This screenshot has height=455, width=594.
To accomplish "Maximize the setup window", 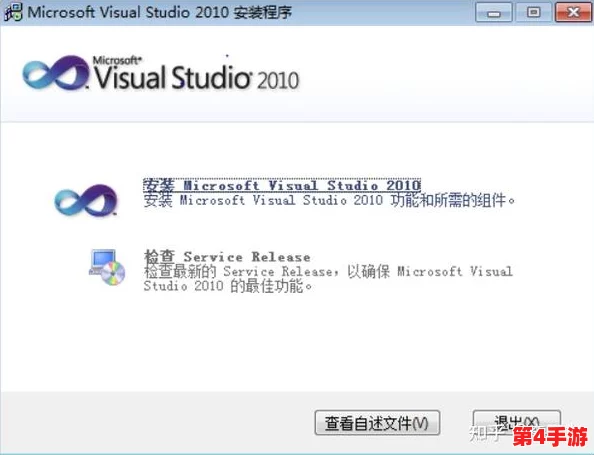I will pyautogui.click(x=533, y=12).
